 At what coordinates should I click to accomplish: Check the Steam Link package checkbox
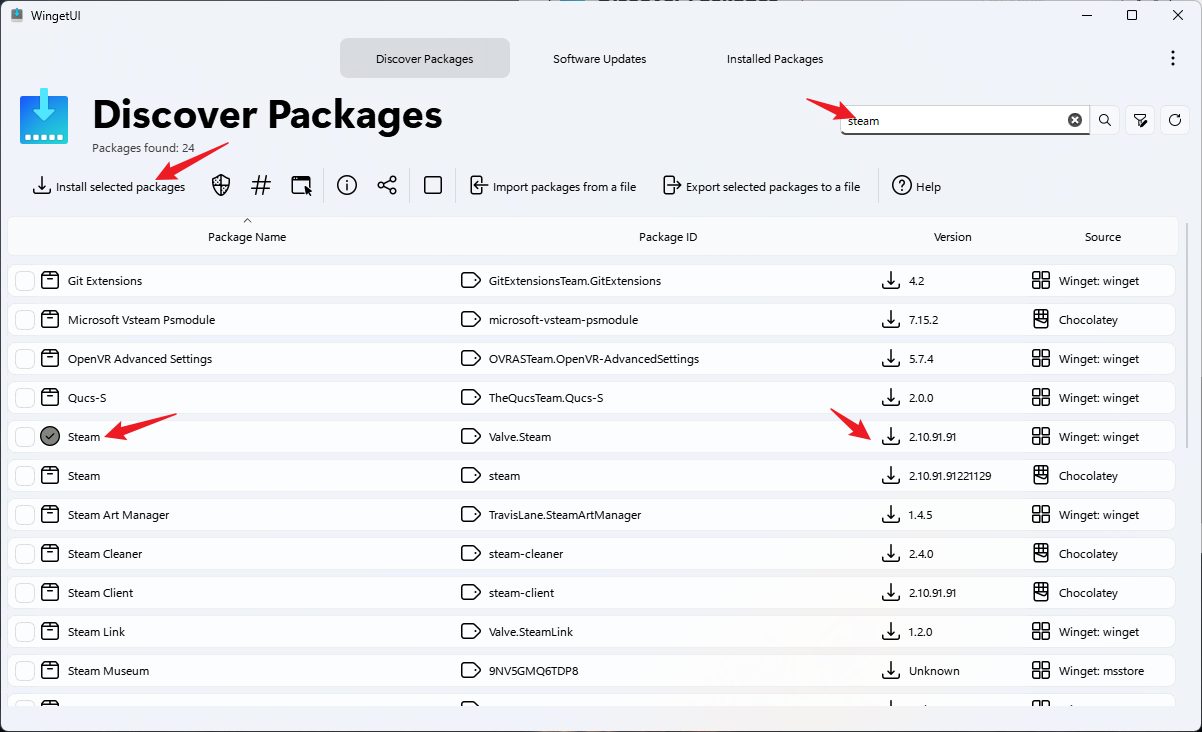(25, 632)
